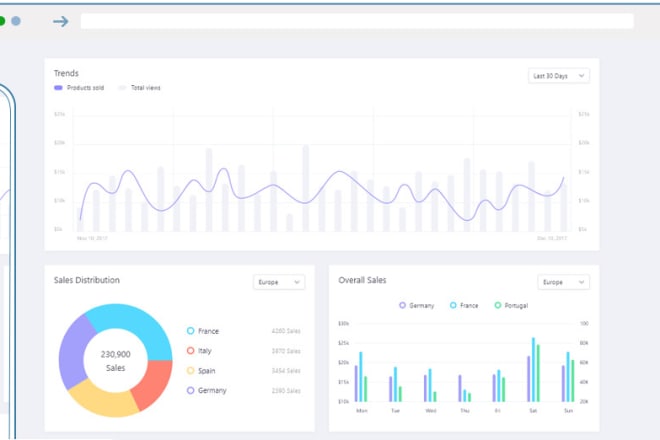Click the Sales Distribution heading

coord(87,280)
